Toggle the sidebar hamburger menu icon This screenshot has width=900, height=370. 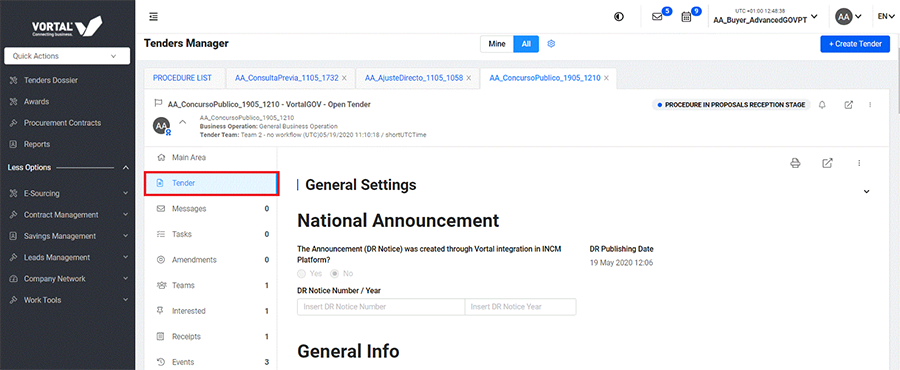[153, 17]
